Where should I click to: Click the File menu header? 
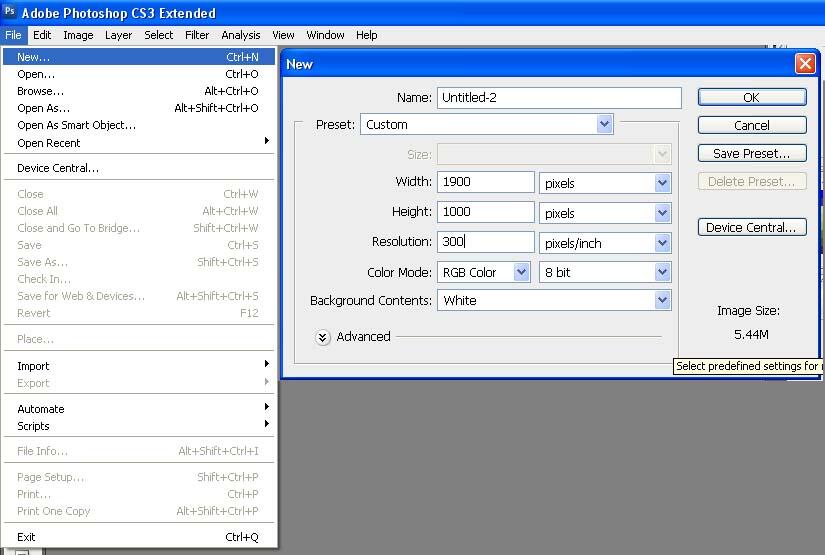13,35
